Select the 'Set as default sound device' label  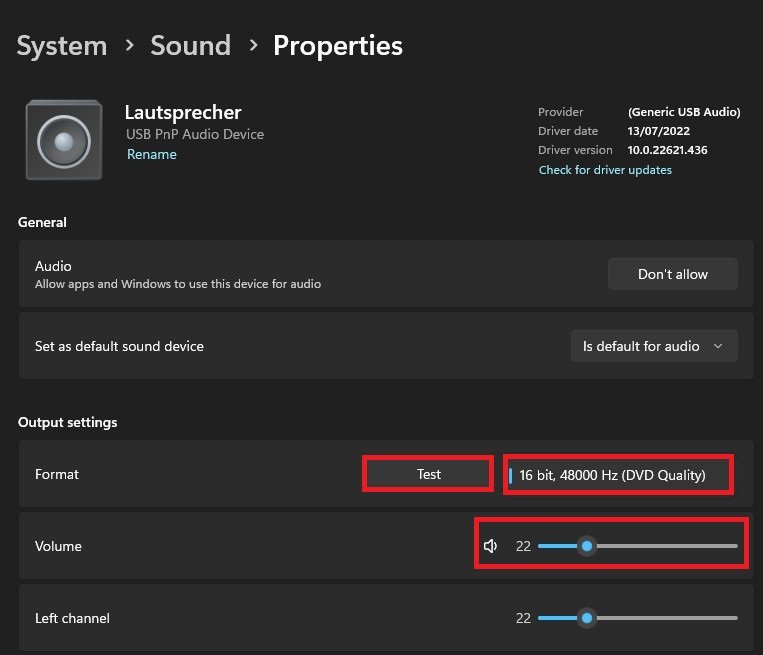(x=119, y=346)
